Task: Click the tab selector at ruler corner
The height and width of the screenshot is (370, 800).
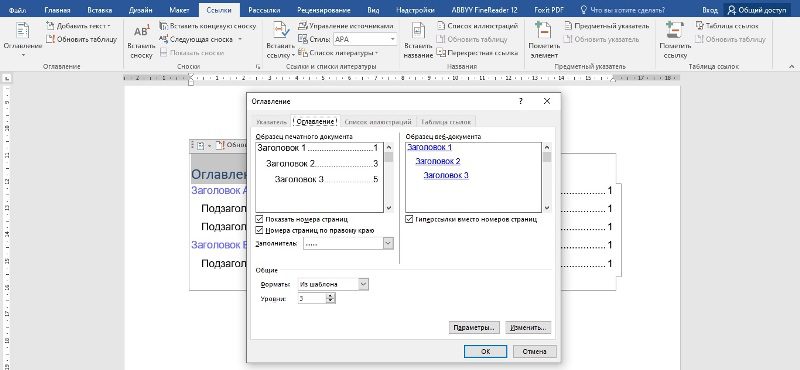Action: [x=7, y=79]
